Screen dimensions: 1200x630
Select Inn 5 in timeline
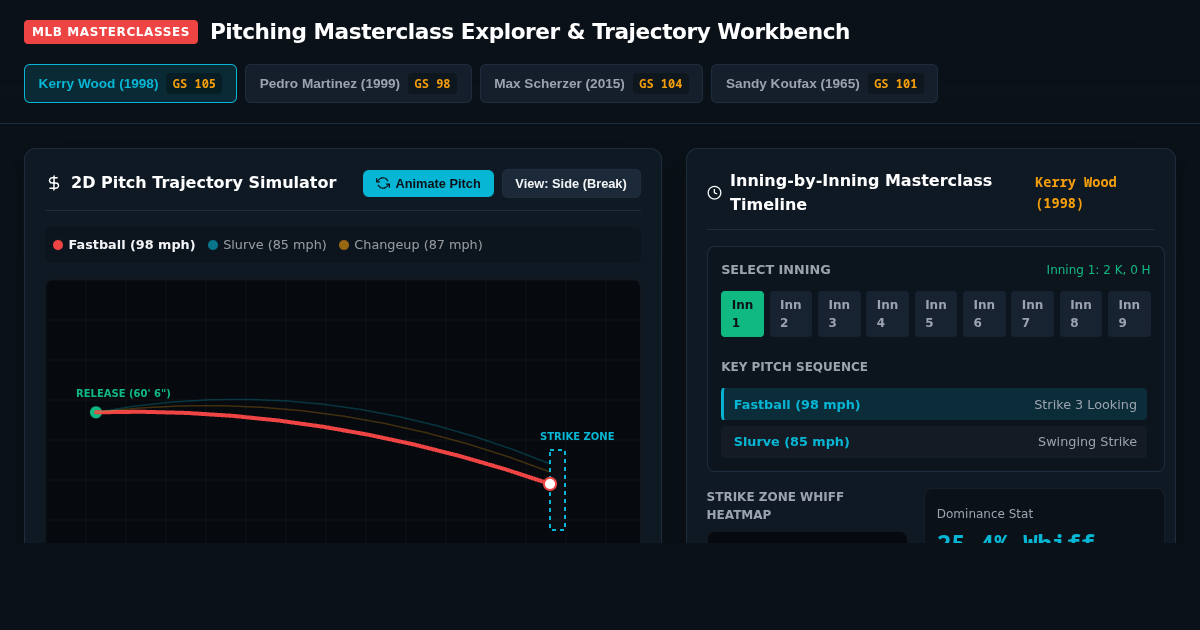936,314
